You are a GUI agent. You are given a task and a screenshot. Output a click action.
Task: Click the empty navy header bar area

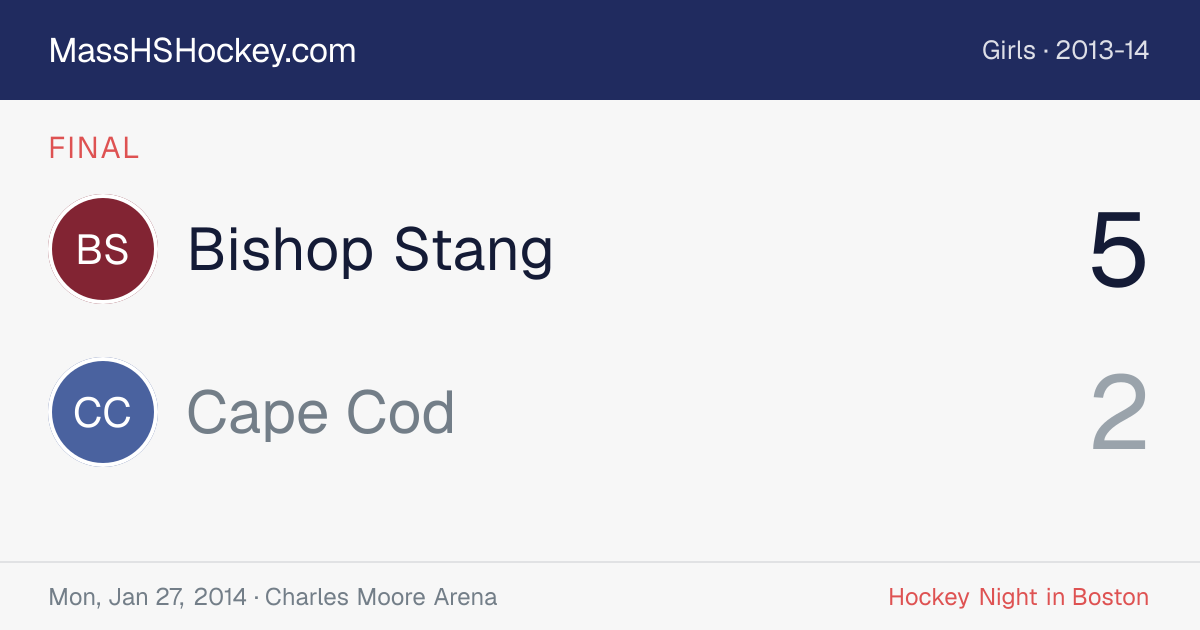point(660,50)
